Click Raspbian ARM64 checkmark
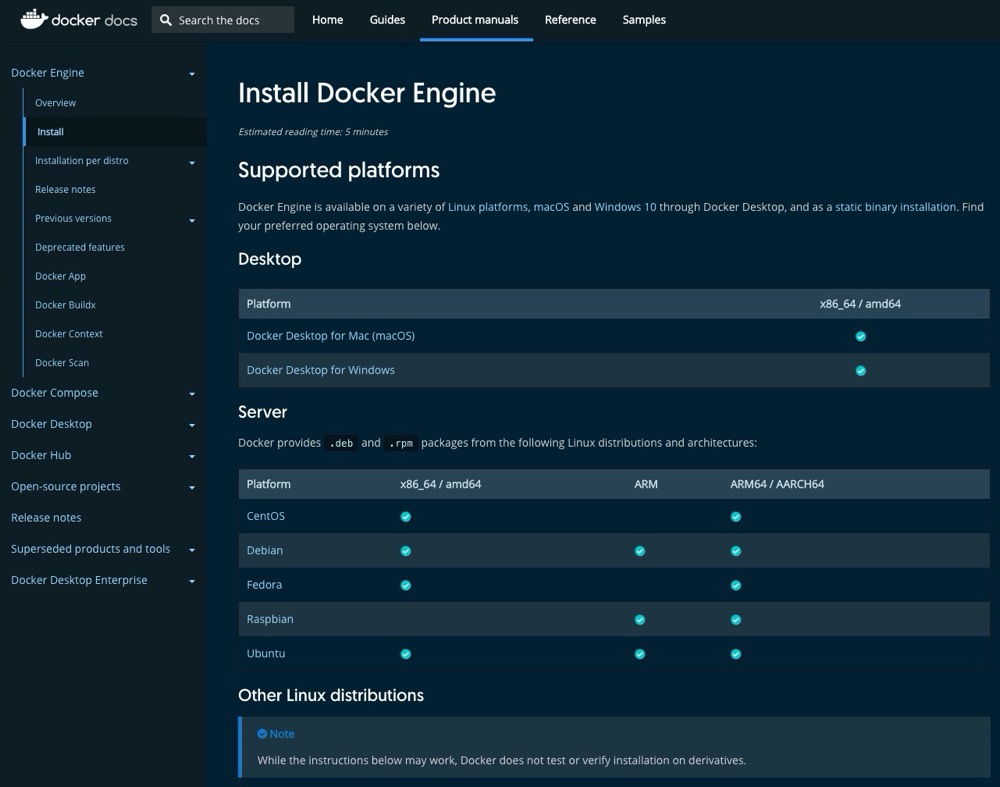This screenshot has height=787, width=1000. click(x=736, y=620)
